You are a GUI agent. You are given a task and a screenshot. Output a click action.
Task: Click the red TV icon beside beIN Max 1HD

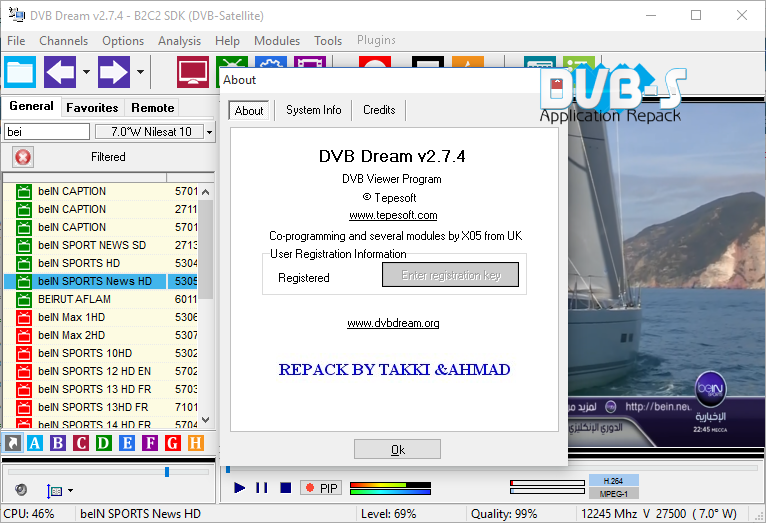pyautogui.click(x=23, y=317)
